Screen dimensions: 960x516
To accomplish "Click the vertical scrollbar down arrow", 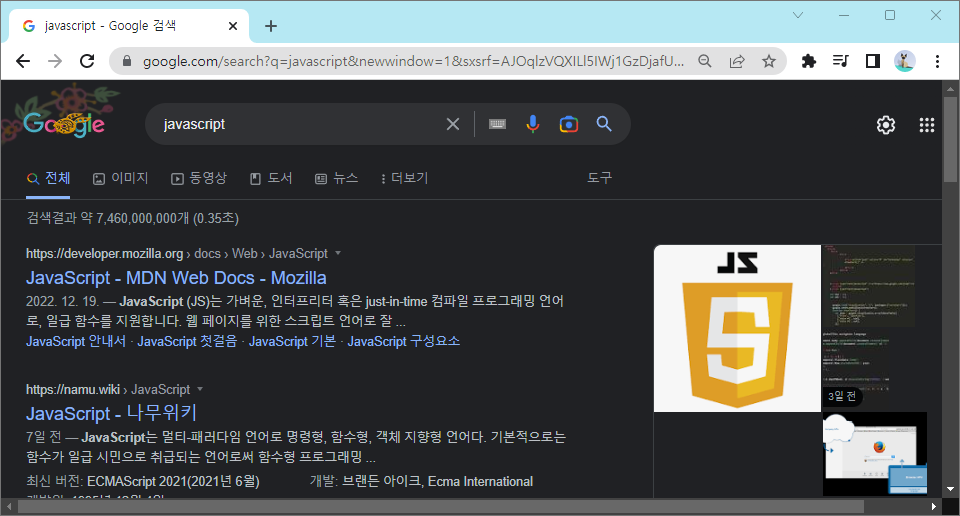I will [950, 489].
